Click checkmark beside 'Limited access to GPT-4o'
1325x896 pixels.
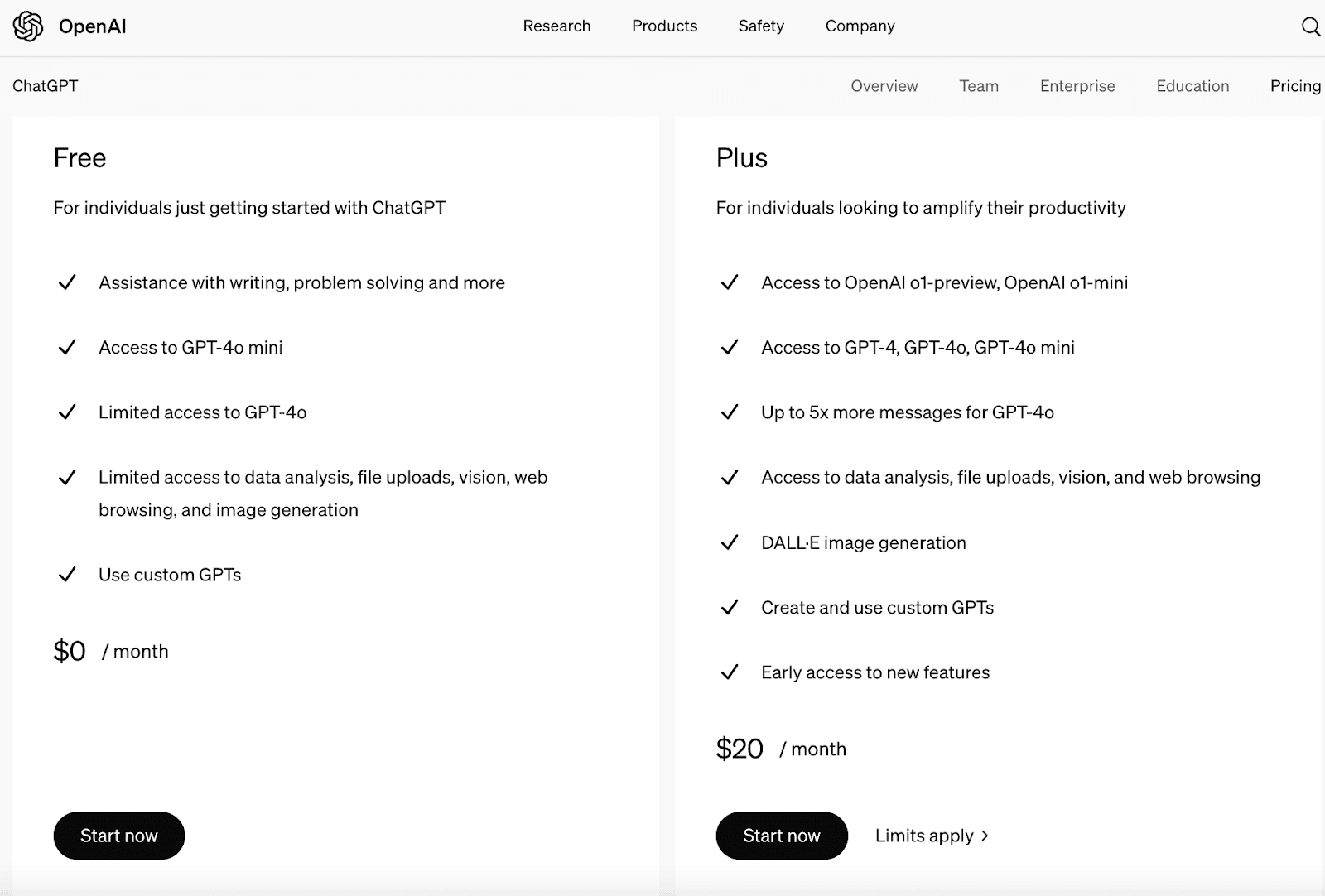pyautogui.click(x=67, y=412)
